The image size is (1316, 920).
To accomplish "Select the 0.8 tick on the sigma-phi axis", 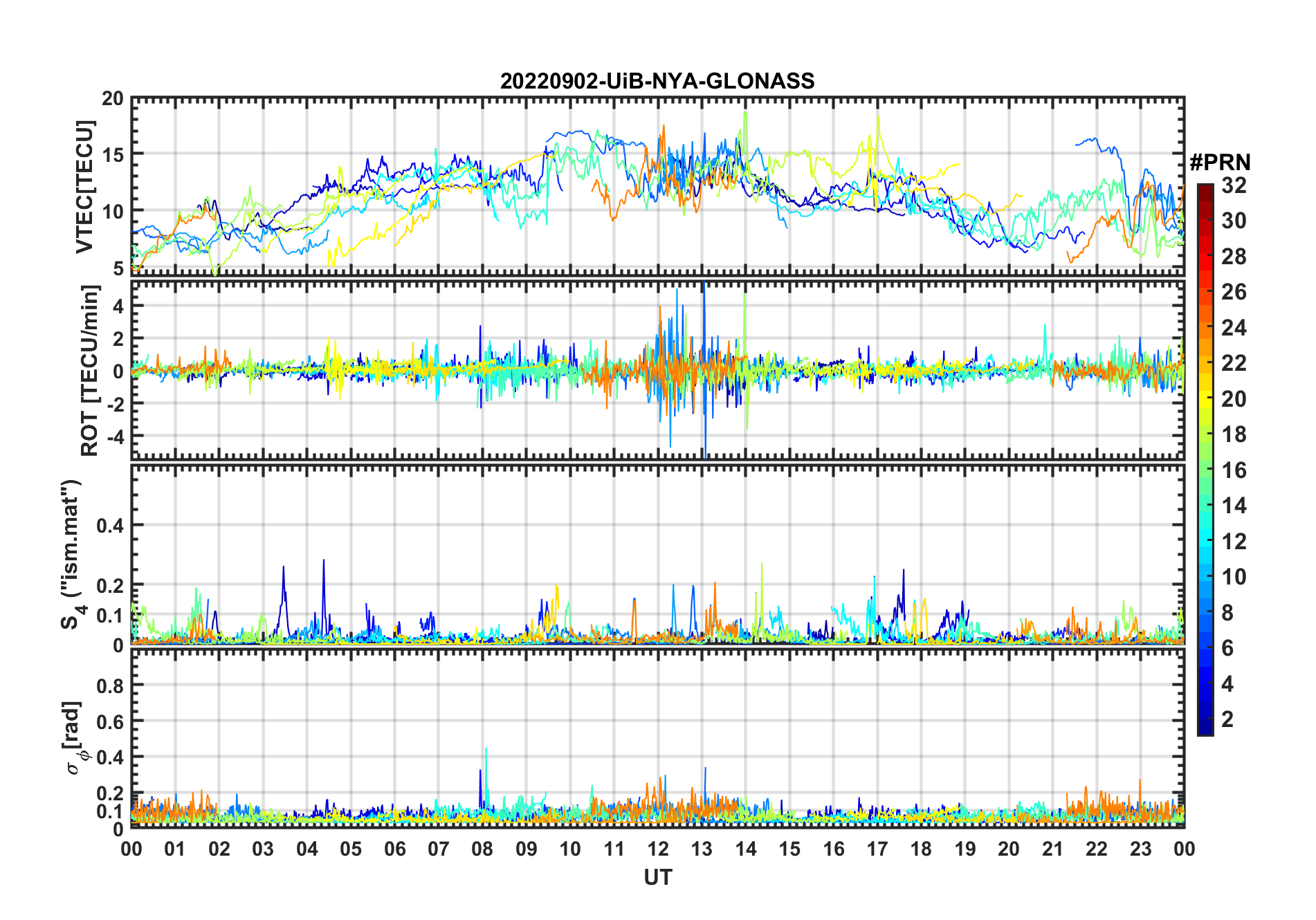I will 110,686.
